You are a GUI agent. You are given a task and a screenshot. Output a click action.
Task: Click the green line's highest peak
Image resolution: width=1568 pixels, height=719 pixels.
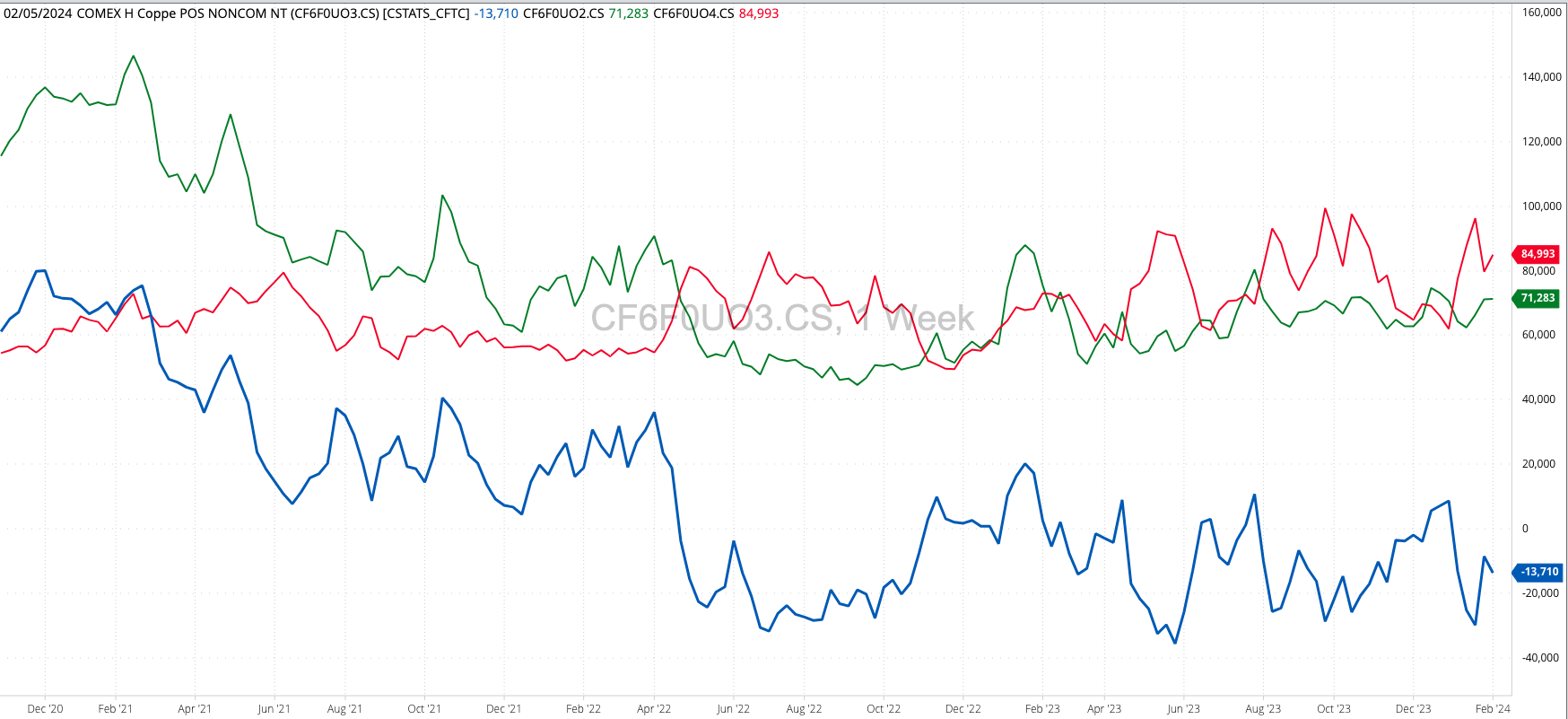tap(134, 57)
